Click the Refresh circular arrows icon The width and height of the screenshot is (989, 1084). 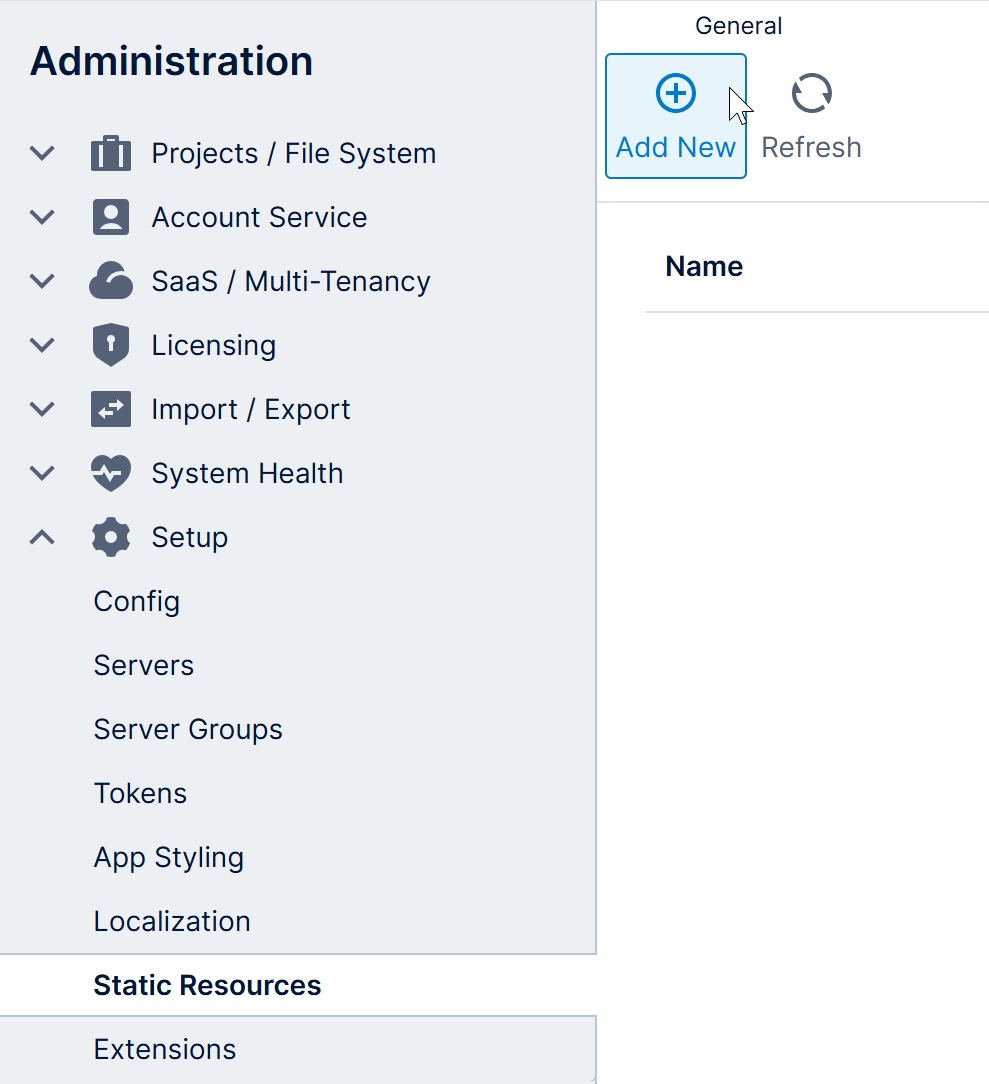pos(811,94)
